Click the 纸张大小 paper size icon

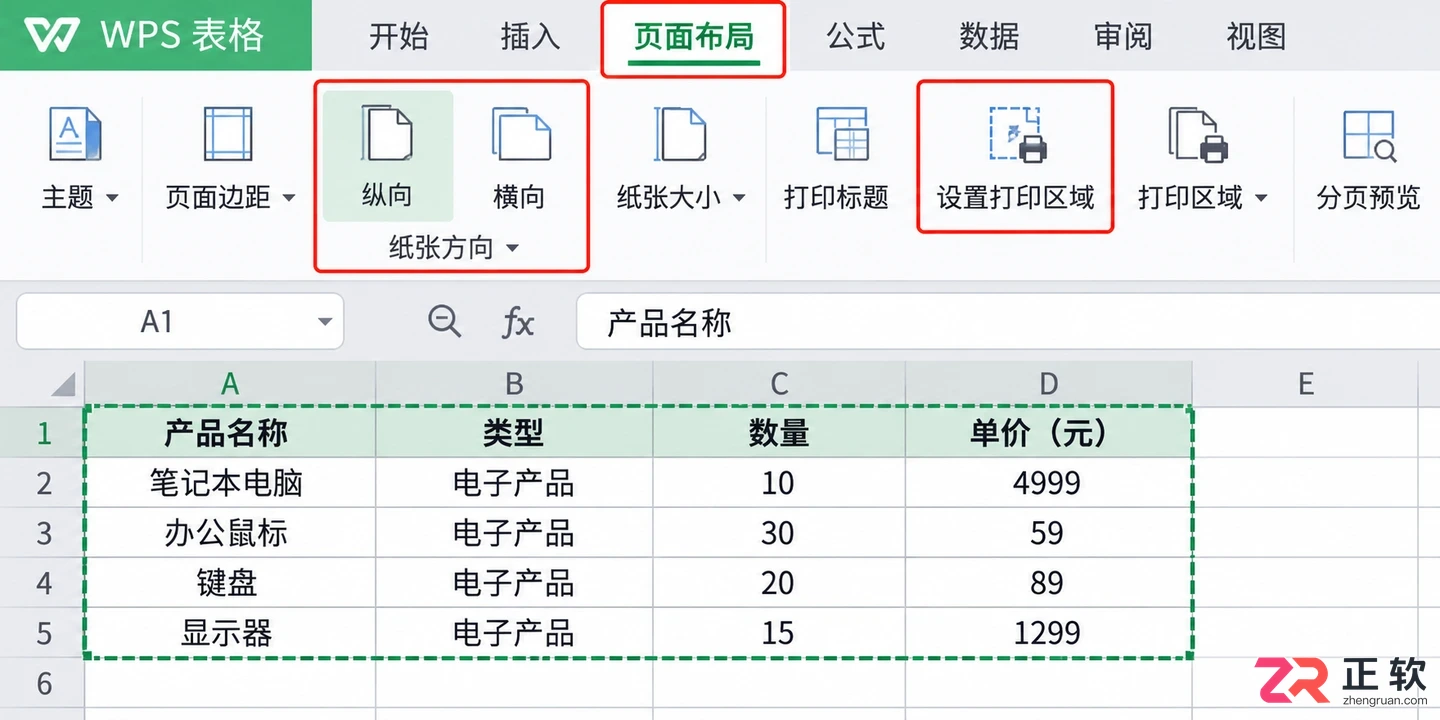pos(680,135)
